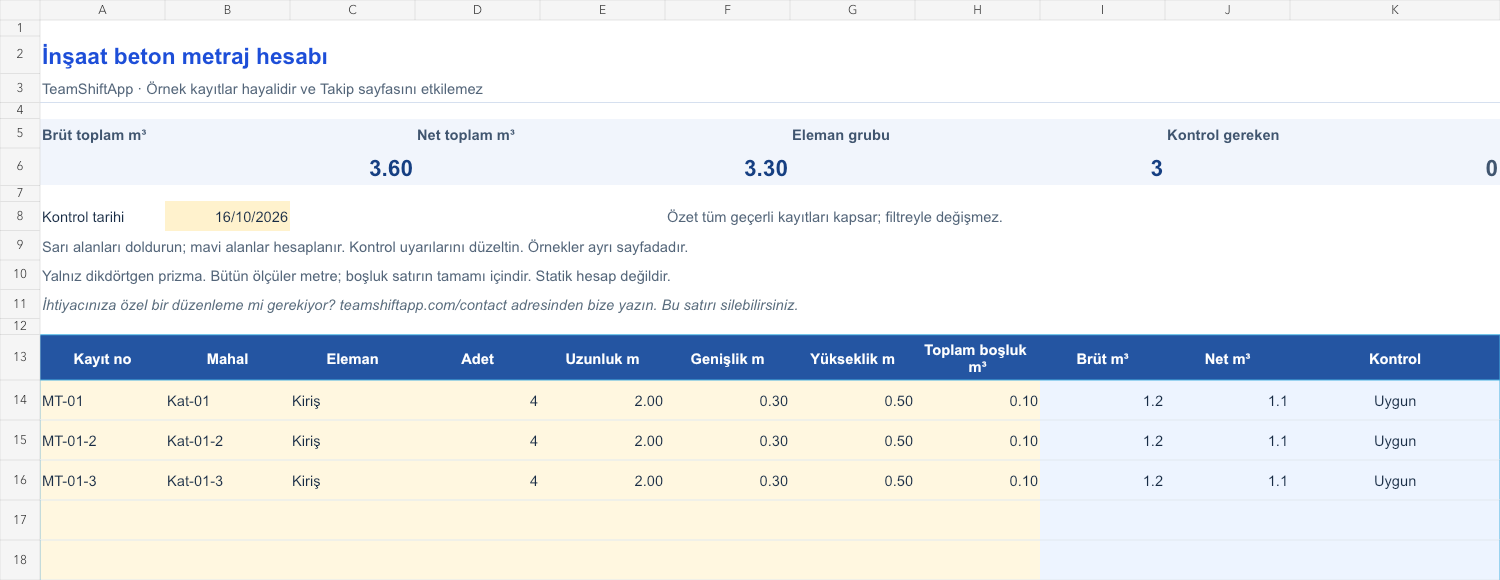Select the cell containing MT-01-3
The height and width of the screenshot is (580, 1500).
coord(103,481)
